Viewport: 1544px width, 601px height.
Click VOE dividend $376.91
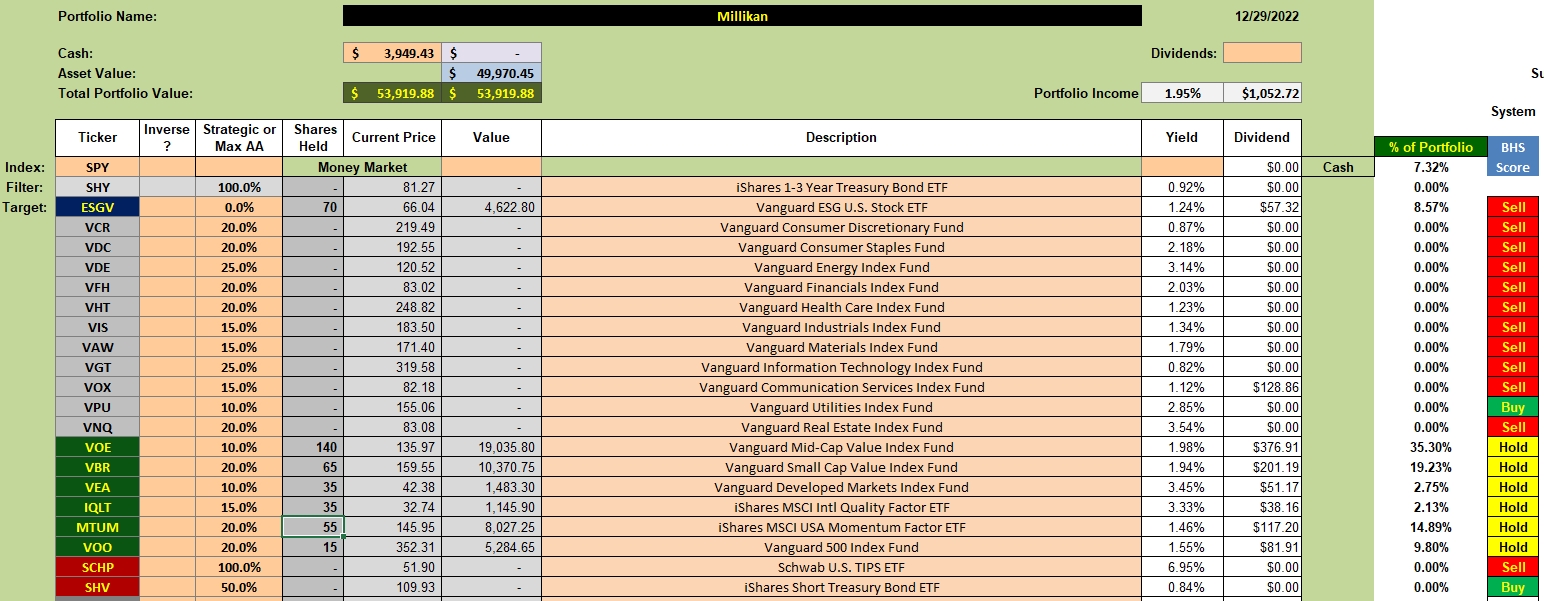1262,447
